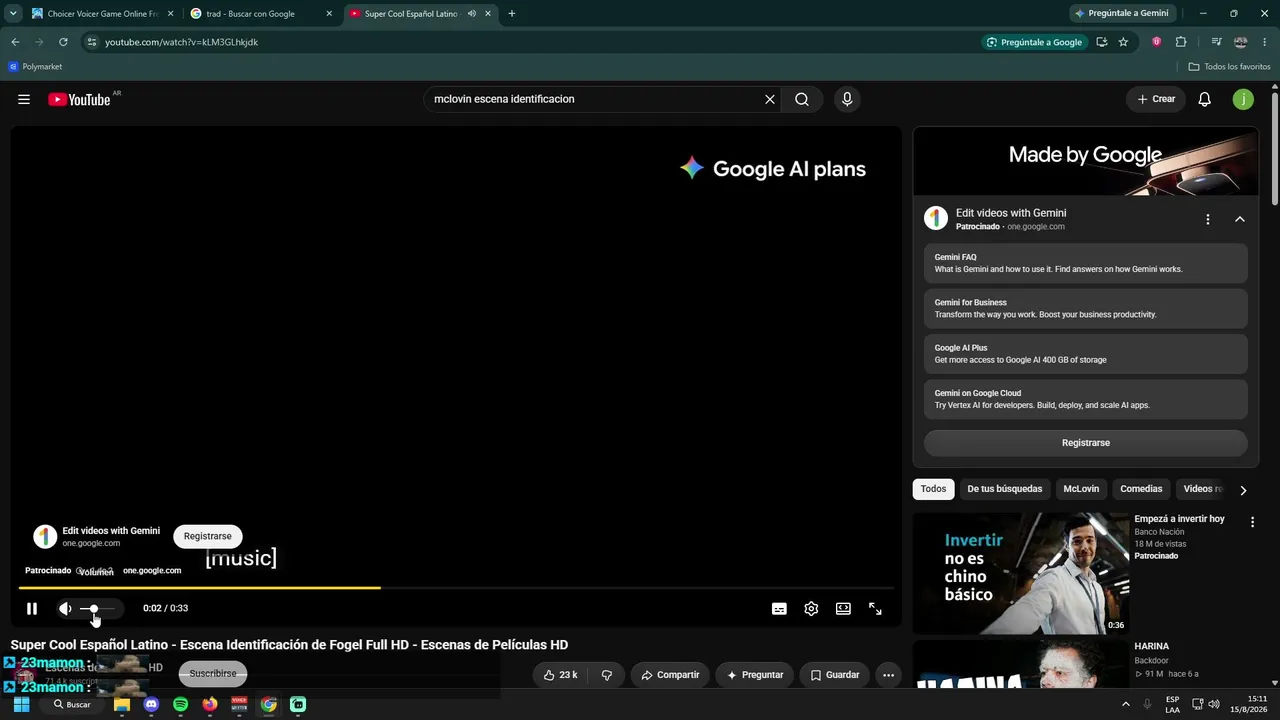Open the Google AI Plus ad link
Viewport: 1280px width, 720px height.
(1085, 354)
